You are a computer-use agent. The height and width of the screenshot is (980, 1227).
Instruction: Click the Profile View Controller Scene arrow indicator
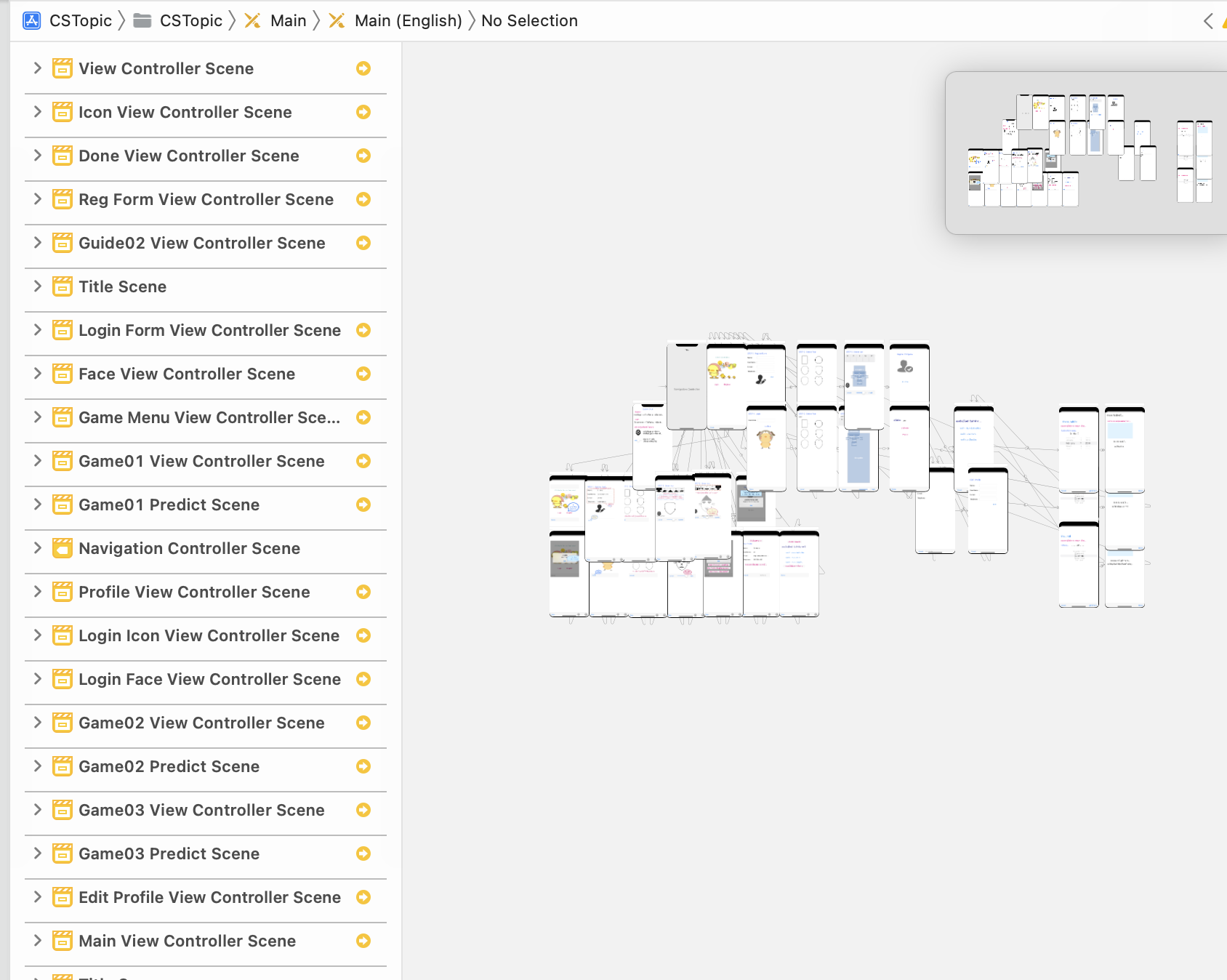pos(363,592)
